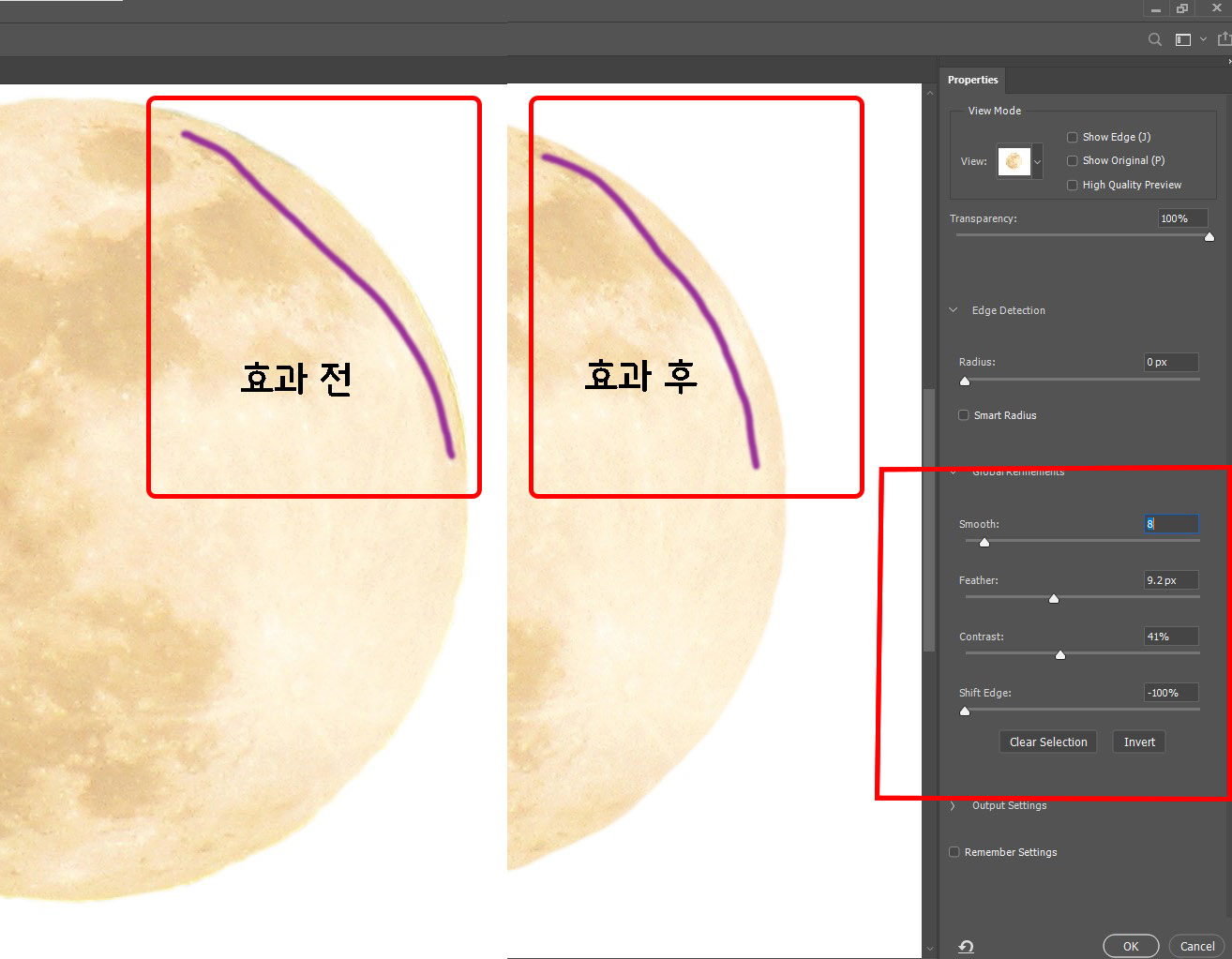
Task: Enable Show Original (P) checkbox
Action: pyautogui.click(x=1073, y=160)
